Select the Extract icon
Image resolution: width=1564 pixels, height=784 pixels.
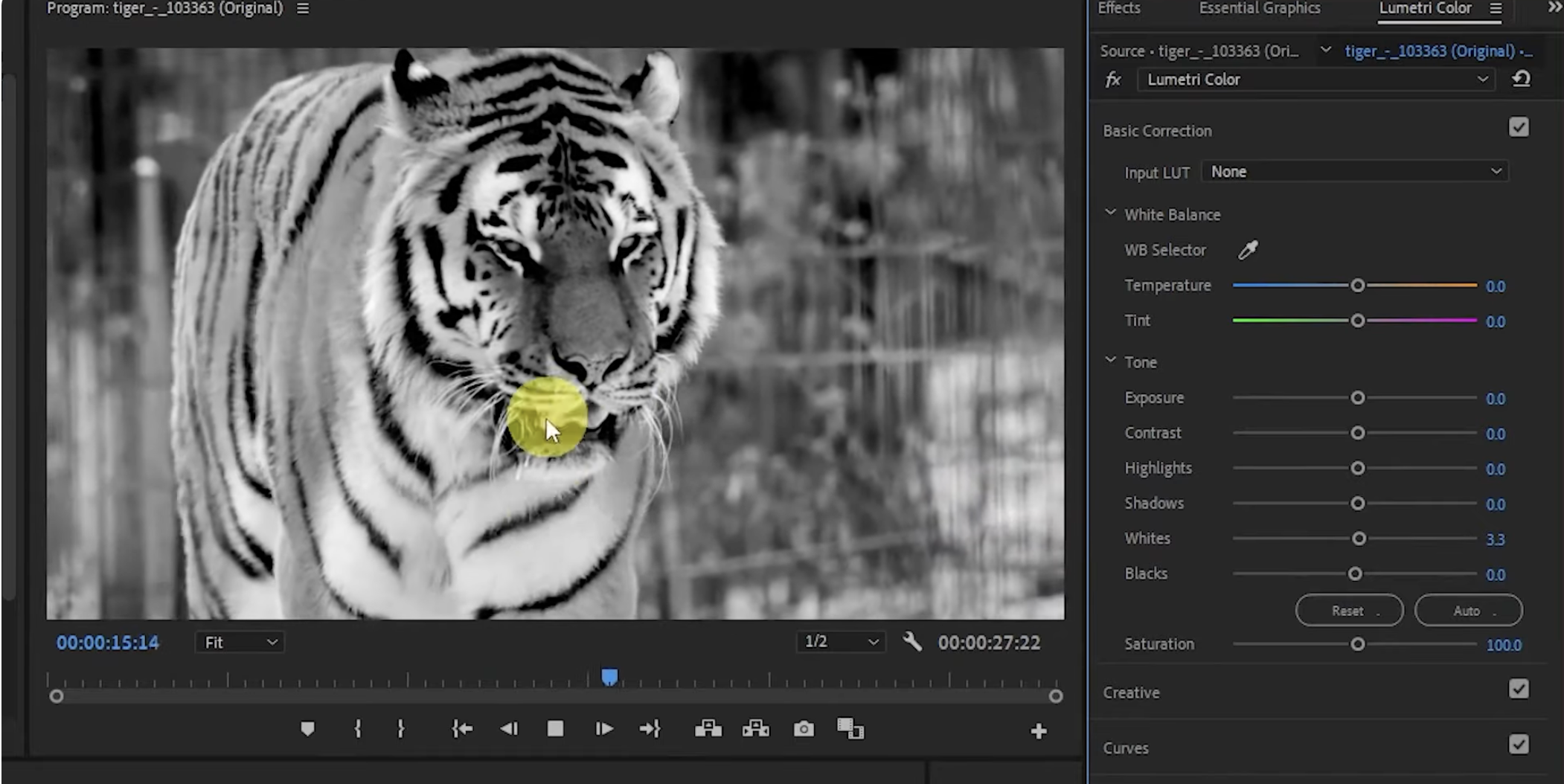(757, 729)
